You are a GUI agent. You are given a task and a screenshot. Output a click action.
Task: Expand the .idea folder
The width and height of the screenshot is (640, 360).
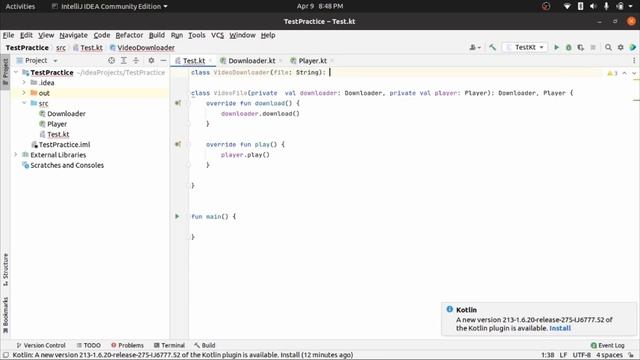pos(24,82)
